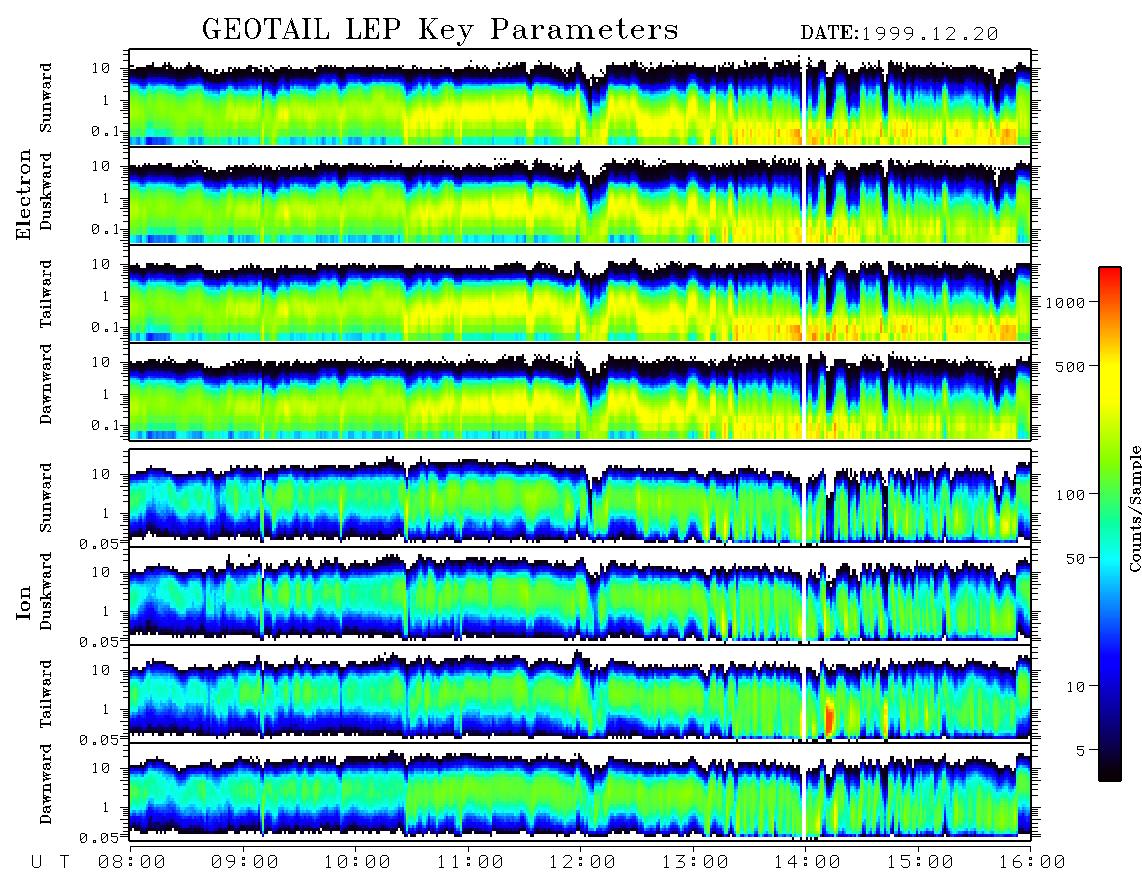Viewport: 1142px width, 880px height.
Task: Select the Electron Tailward spectrogram panel
Action: (x=580, y=294)
